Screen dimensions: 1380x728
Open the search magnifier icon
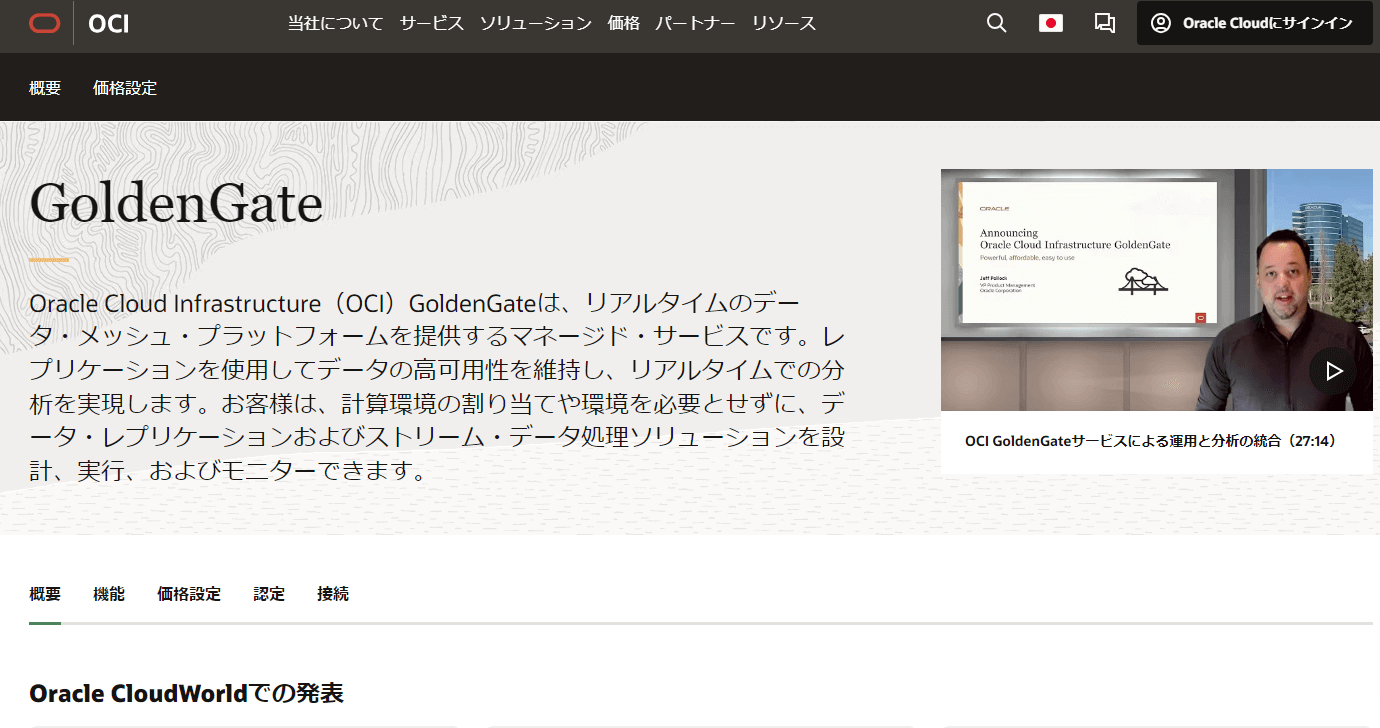[996, 23]
